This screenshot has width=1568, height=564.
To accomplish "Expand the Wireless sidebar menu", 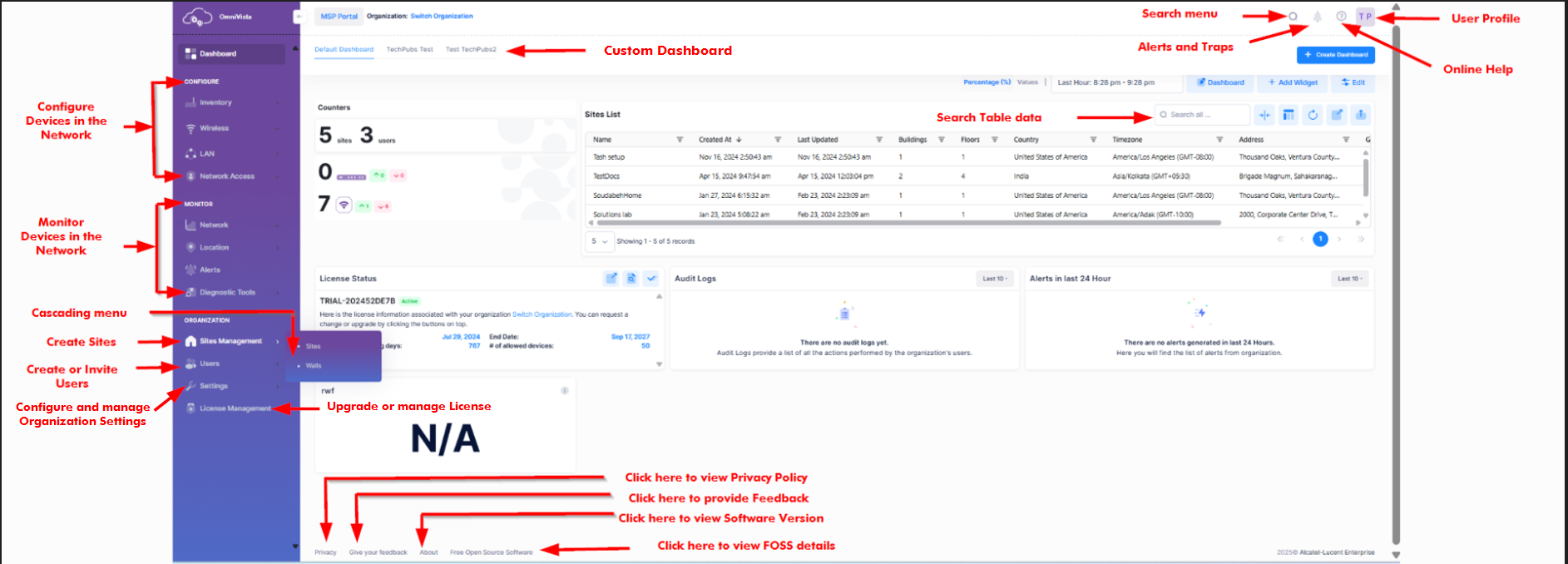I will click(x=214, y=128).
